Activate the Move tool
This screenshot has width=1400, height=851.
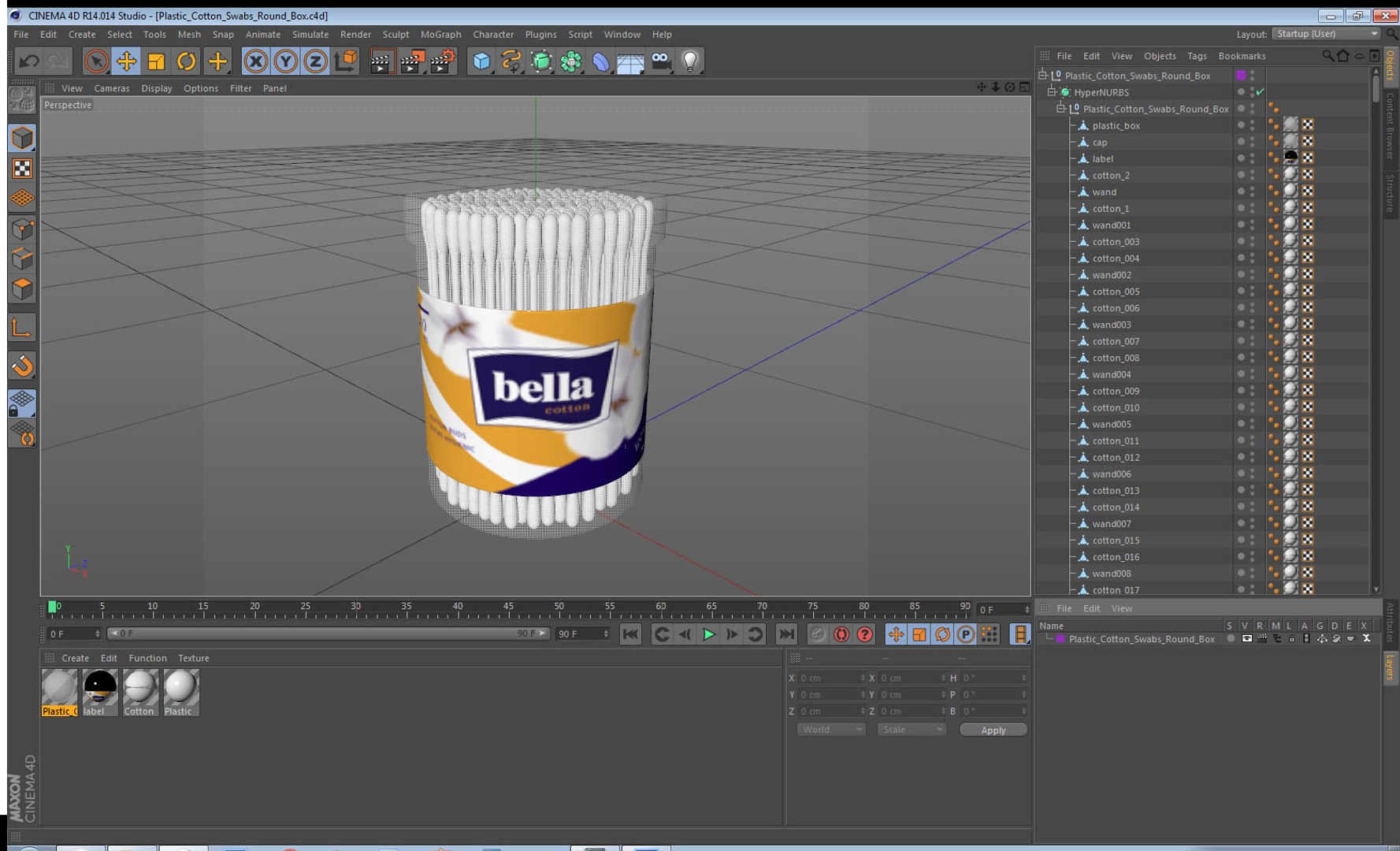126,61
